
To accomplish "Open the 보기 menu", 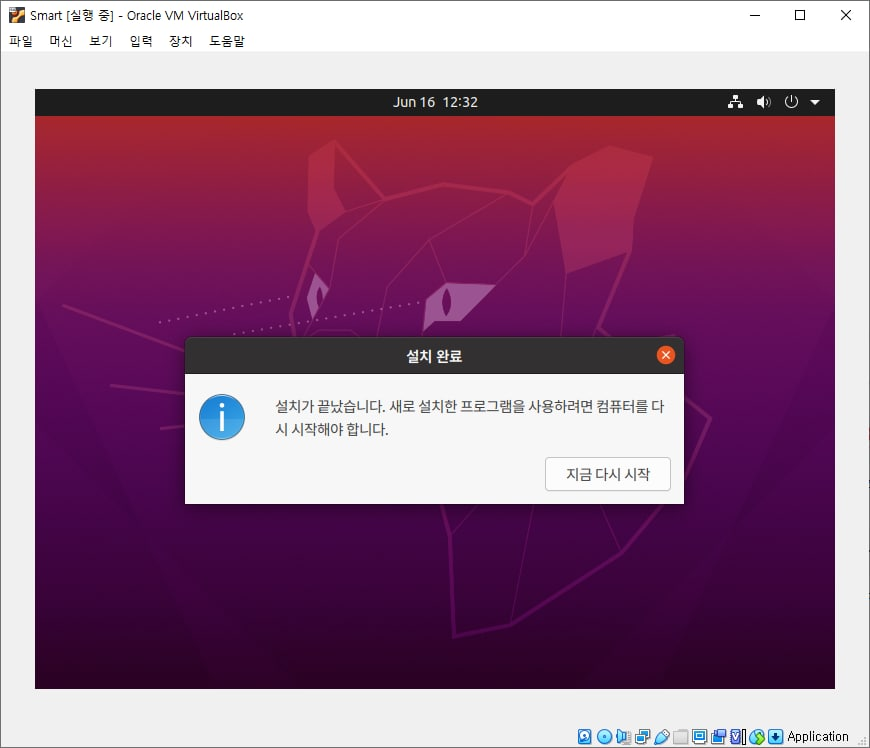I will point(101,41).
